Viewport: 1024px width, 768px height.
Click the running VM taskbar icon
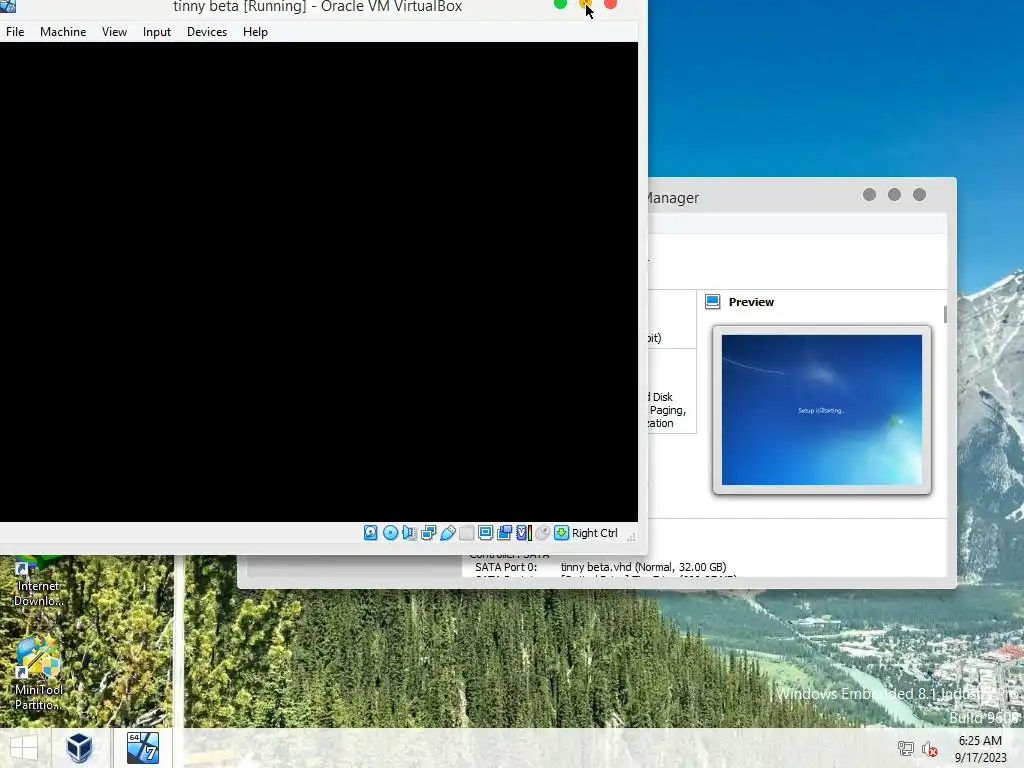(143, 748)
